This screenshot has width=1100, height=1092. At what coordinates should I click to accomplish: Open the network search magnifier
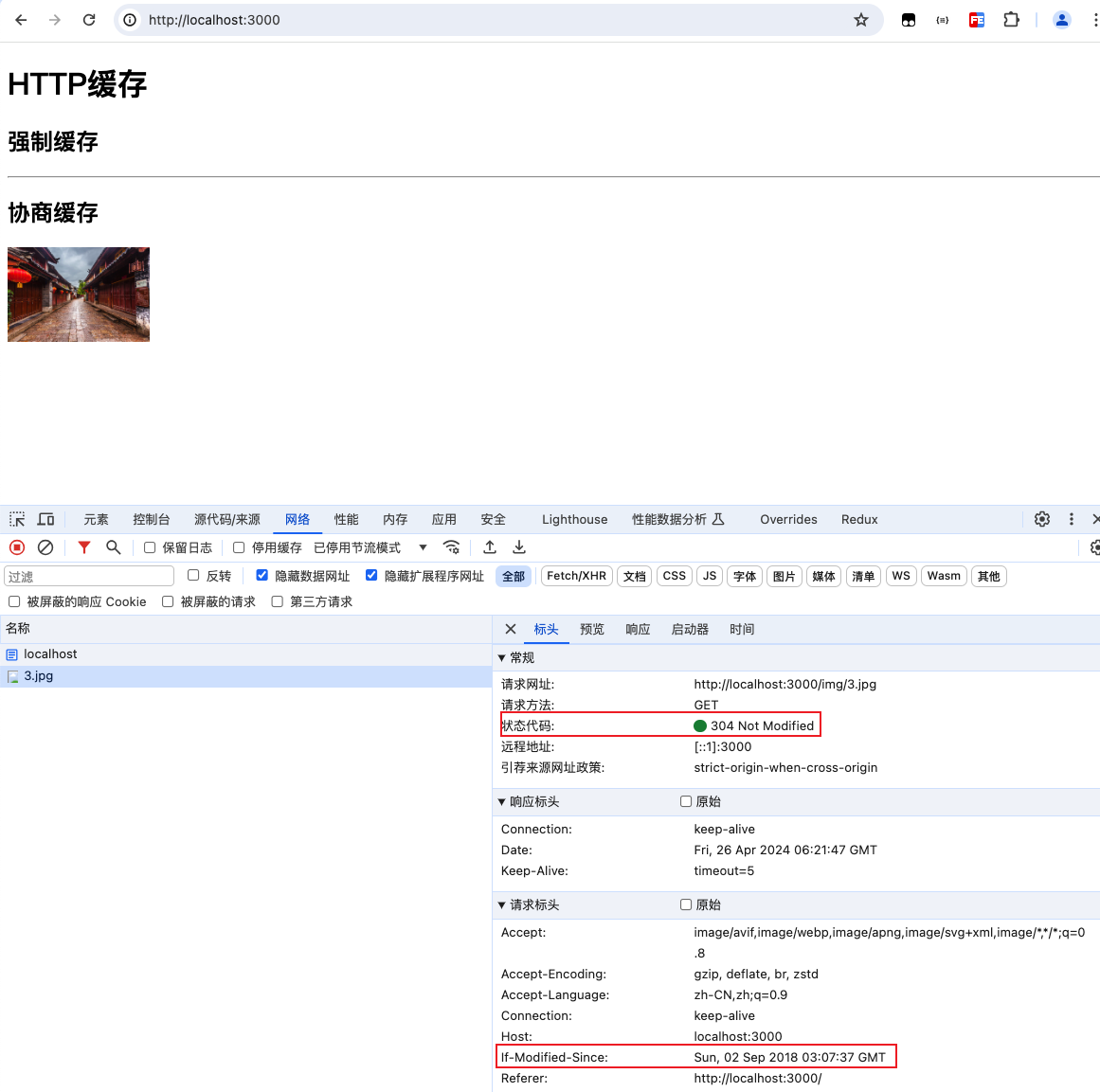[113, 547]
